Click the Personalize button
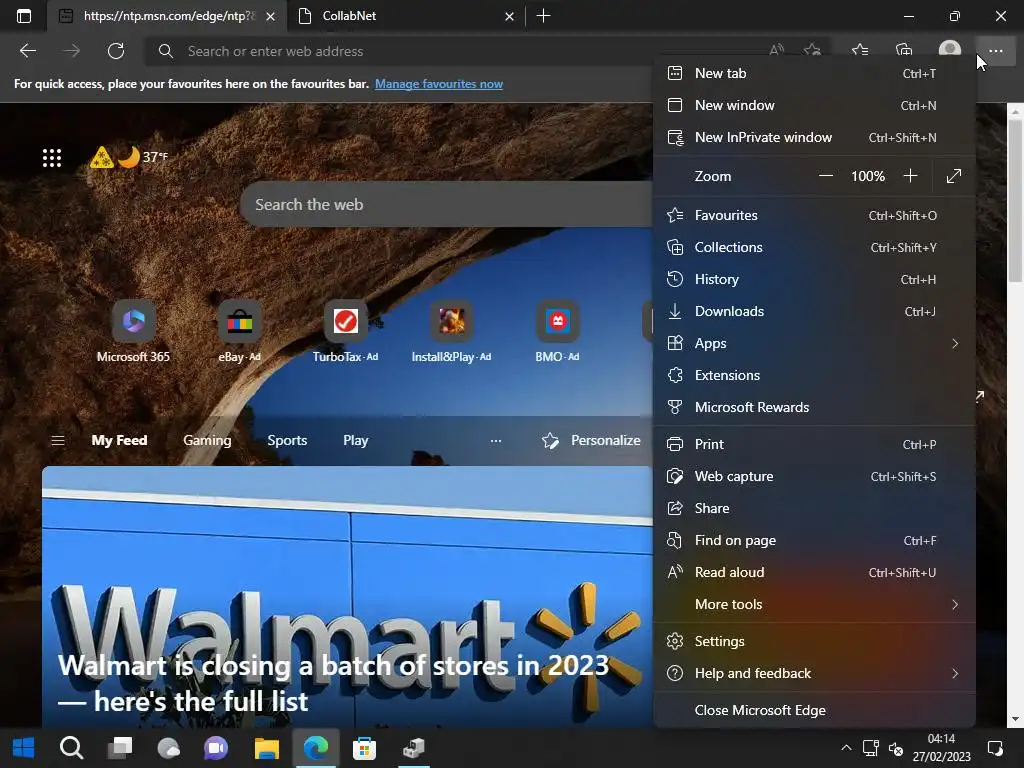The height and width of the screenshot is (768, 1024). pyautogui.click(x=591, y=441)
